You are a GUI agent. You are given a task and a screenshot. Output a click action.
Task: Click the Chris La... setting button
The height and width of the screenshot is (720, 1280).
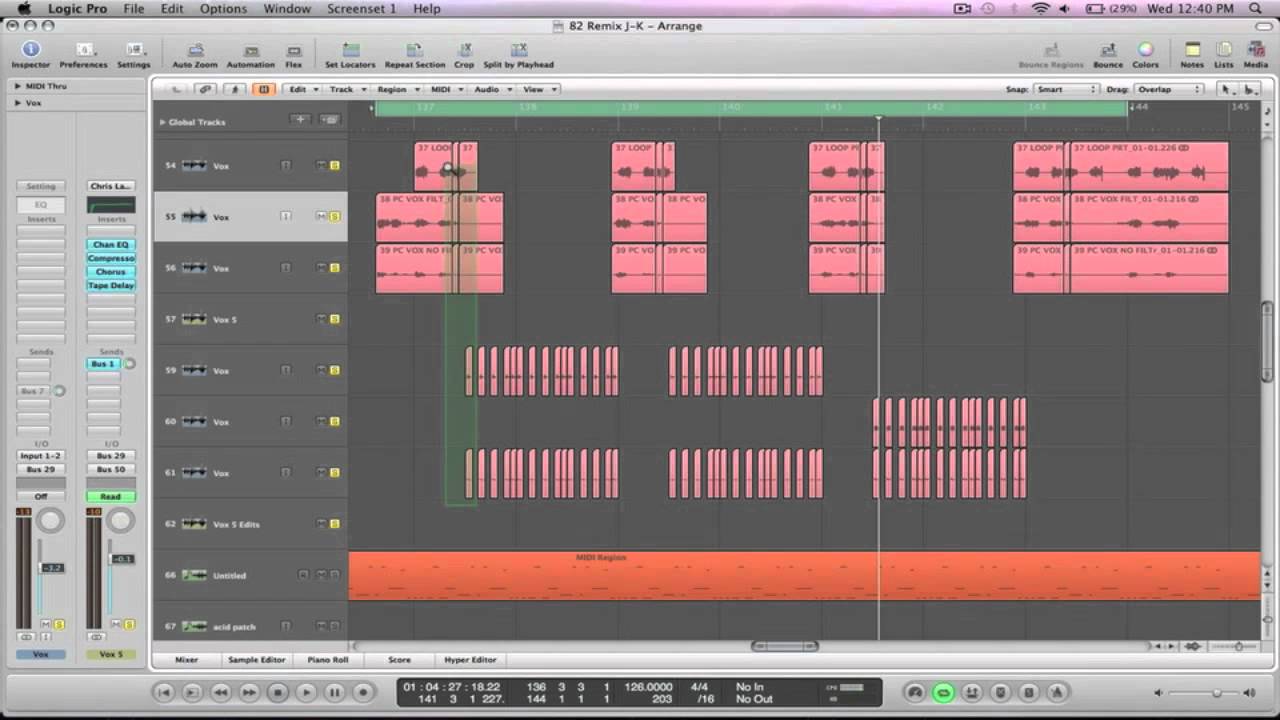tap(110, 186)
